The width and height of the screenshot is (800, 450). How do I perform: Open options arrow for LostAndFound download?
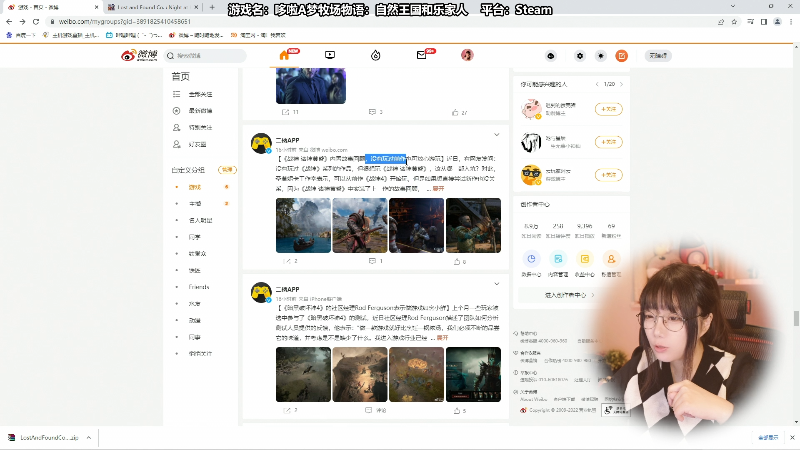tap(89, 438)
